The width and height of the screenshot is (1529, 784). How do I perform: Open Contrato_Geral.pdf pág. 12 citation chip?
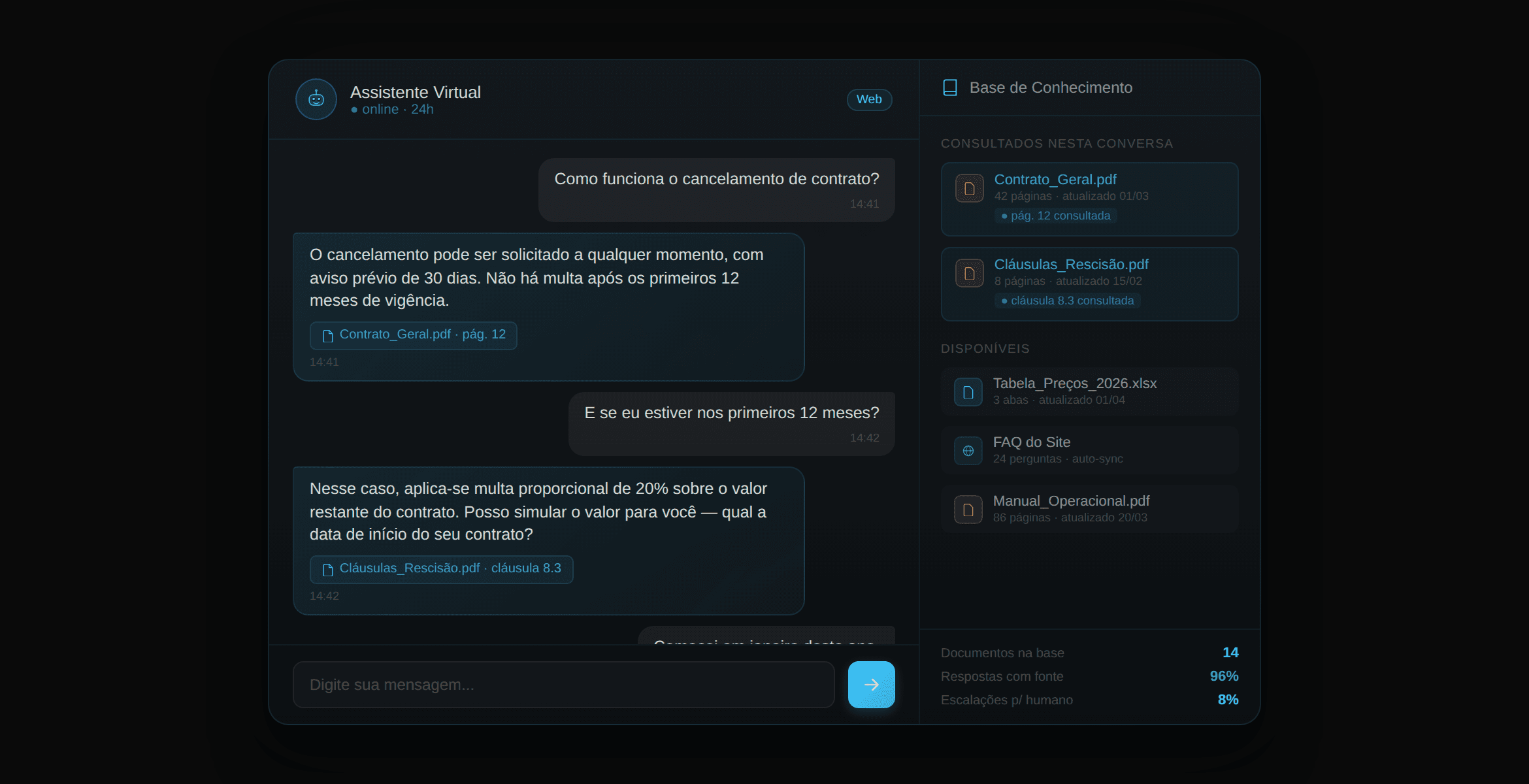(x=414, y=335)
